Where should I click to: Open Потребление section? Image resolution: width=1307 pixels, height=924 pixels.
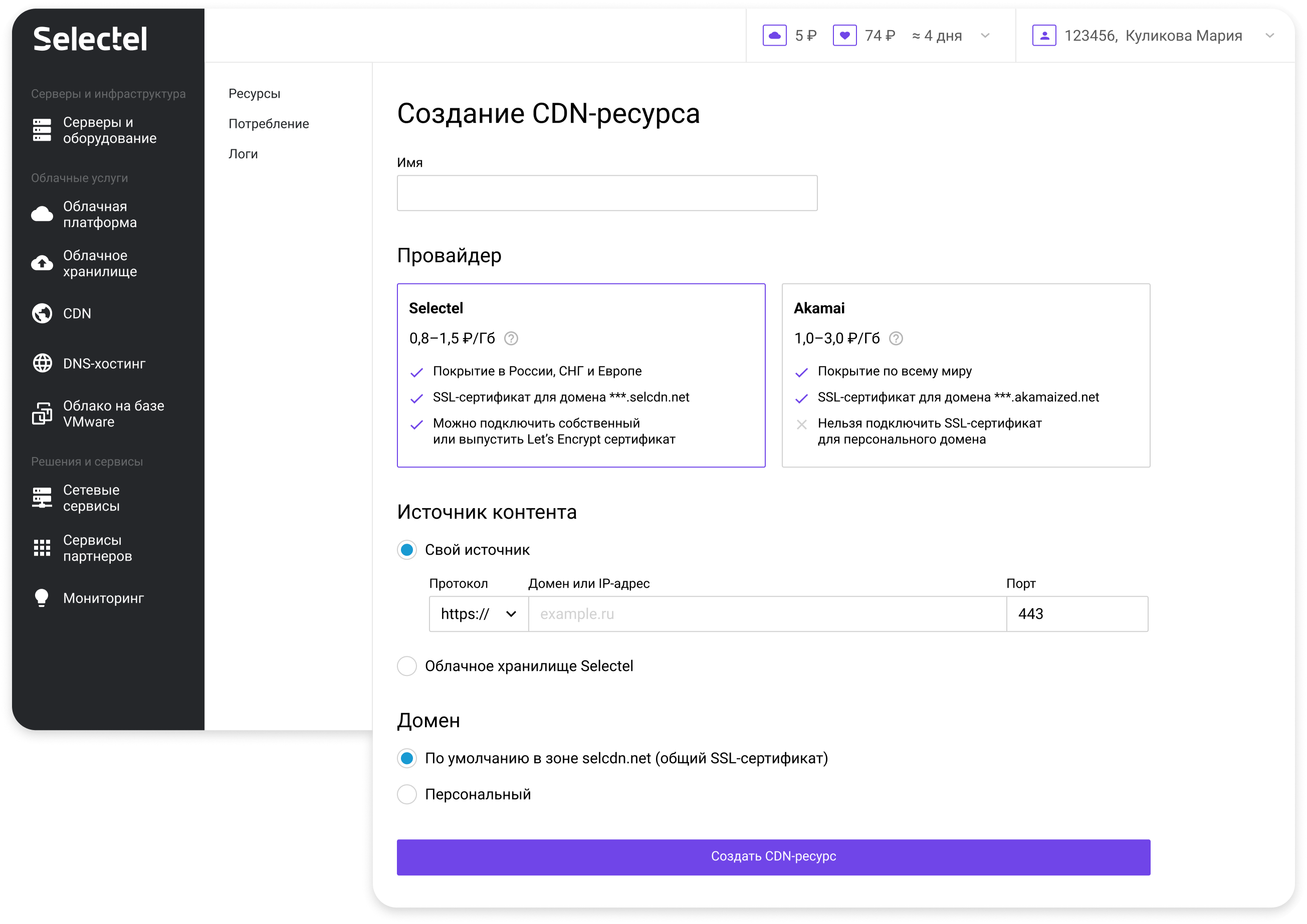coord(269,124)
